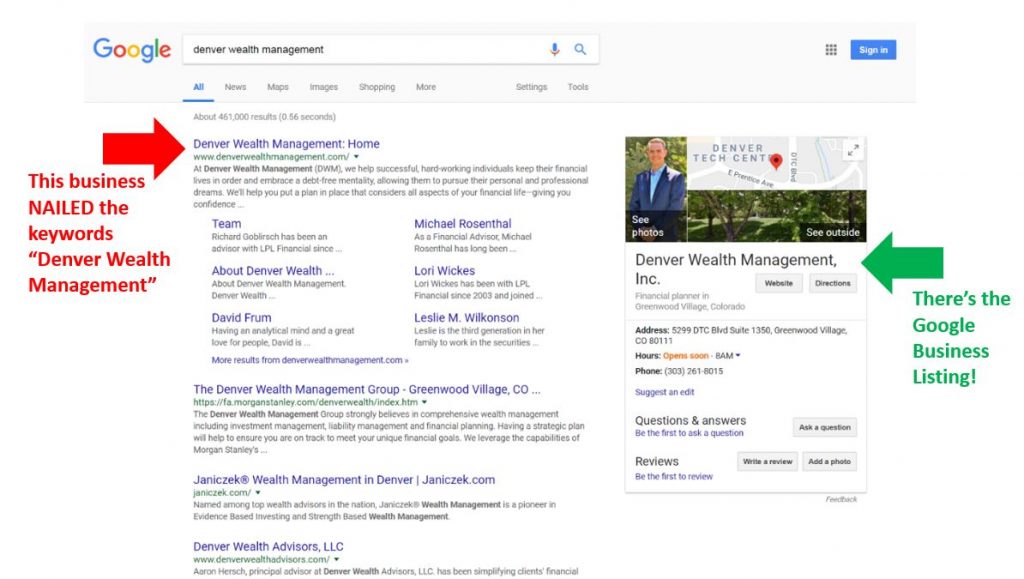Open the Google apps grid launcher
Viewport: 1024px width, 579px height.
tap(830, 48)
